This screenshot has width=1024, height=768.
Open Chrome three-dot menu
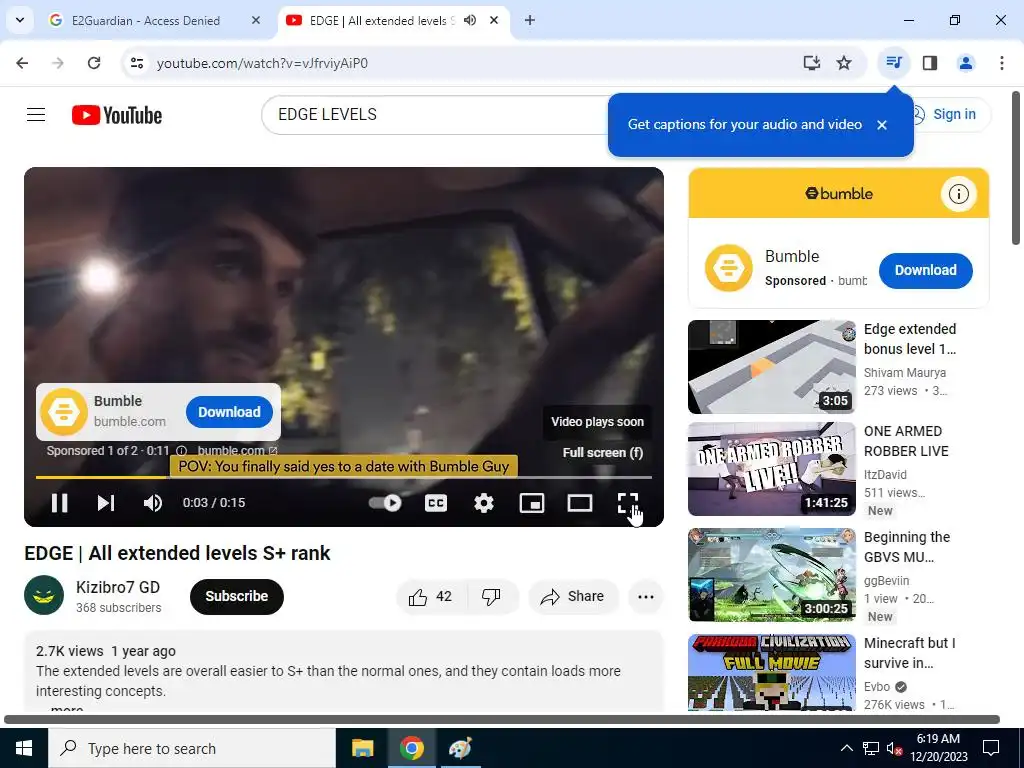click(x=1001, y=63)
